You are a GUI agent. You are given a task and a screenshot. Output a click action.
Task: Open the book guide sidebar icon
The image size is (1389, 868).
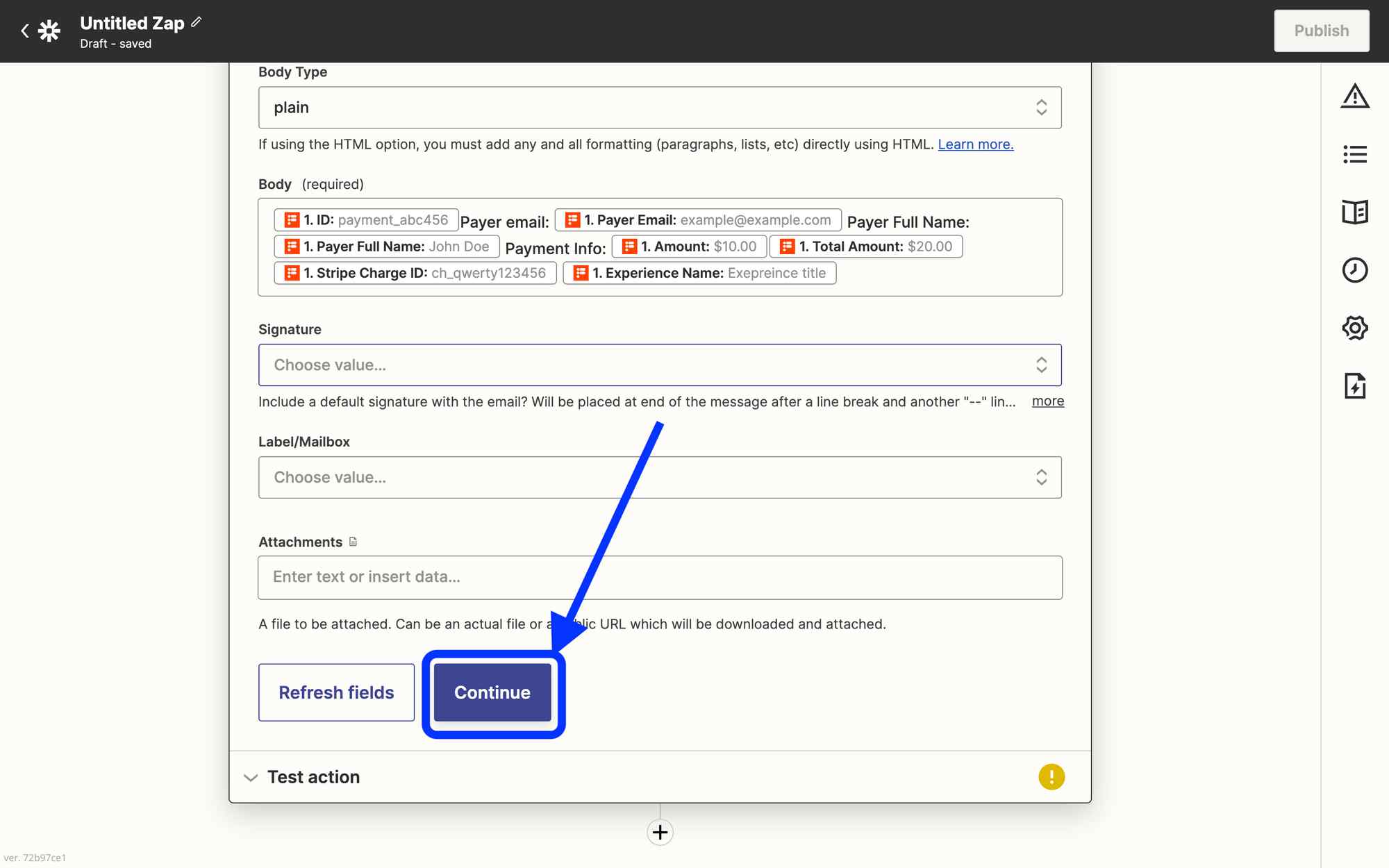(x=1354, y=212)
